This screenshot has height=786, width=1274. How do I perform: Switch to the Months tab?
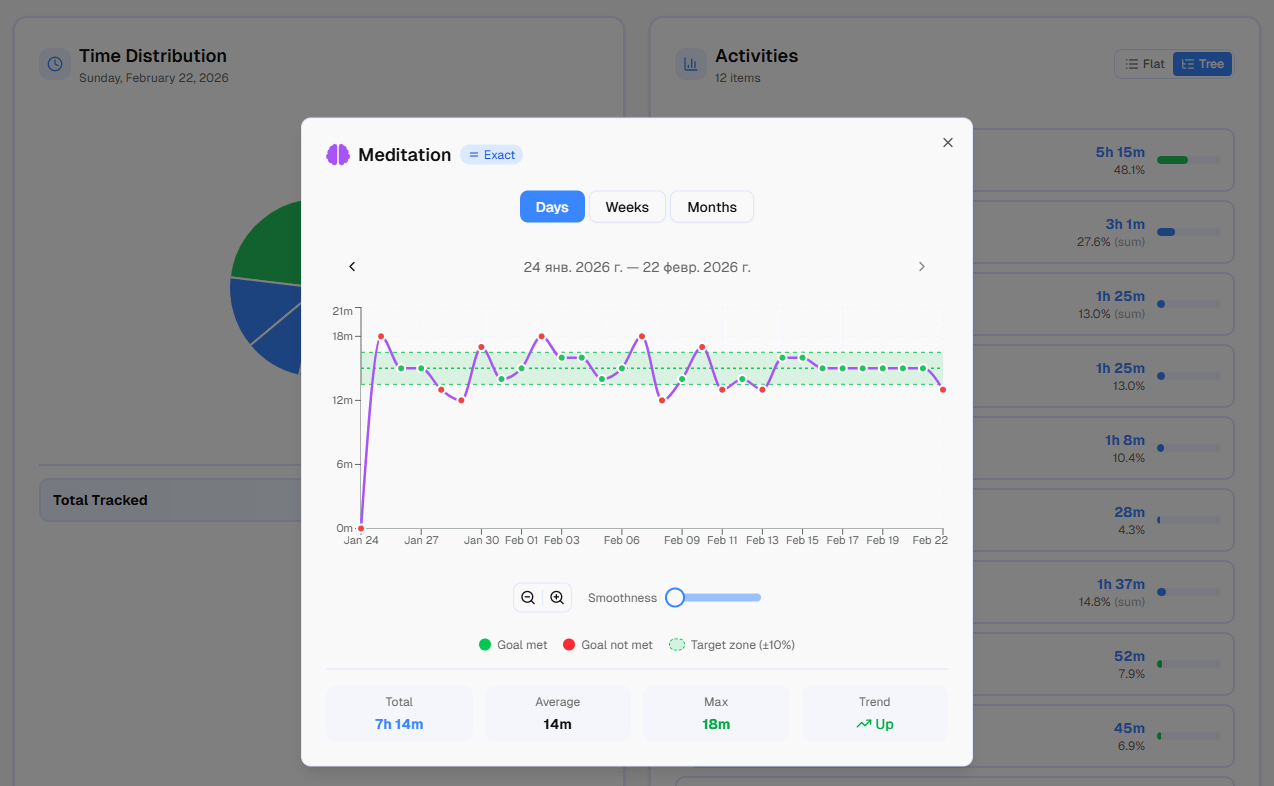(x=712, y=207)
